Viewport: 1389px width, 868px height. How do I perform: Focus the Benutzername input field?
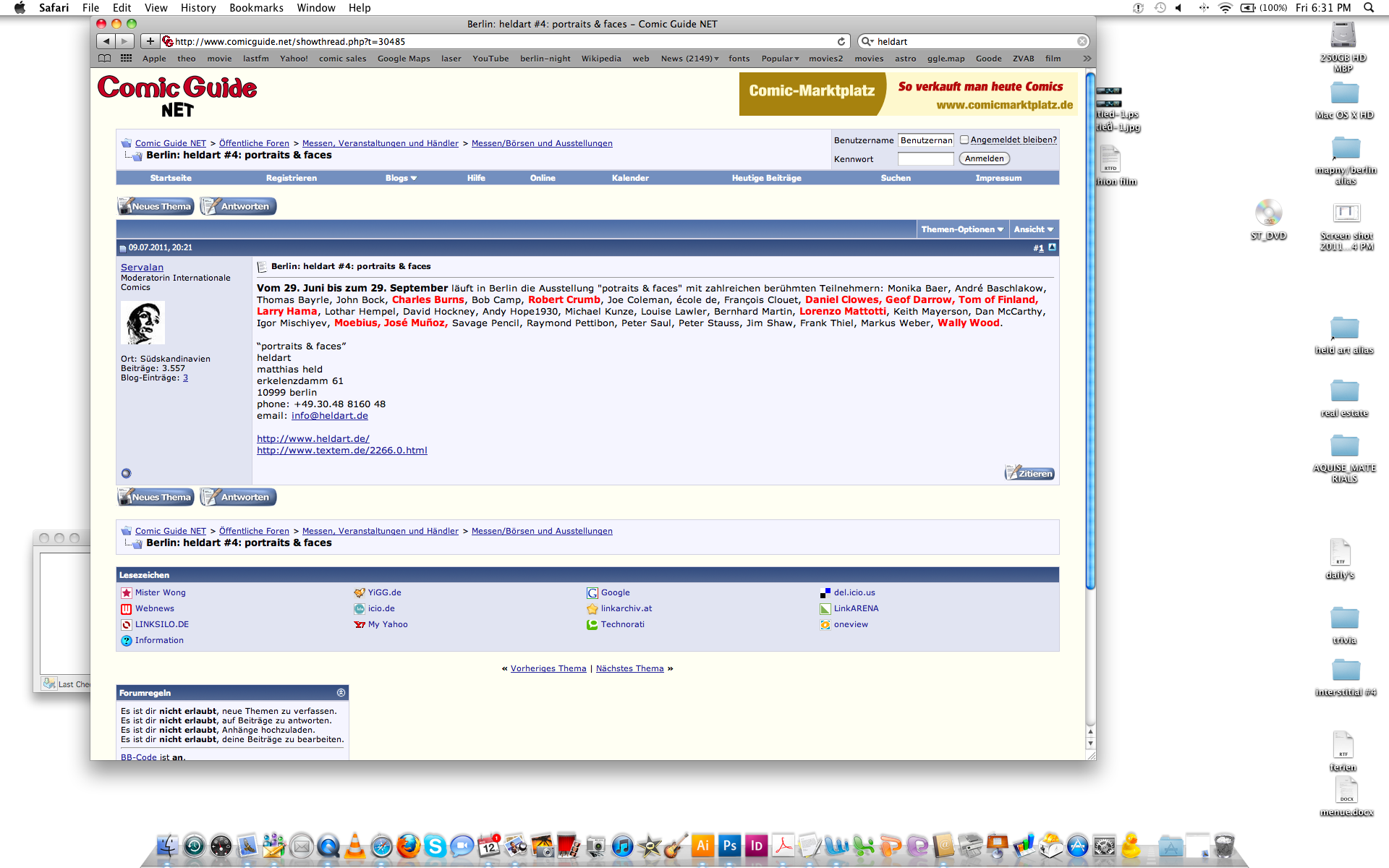click(x=925, y=140)
